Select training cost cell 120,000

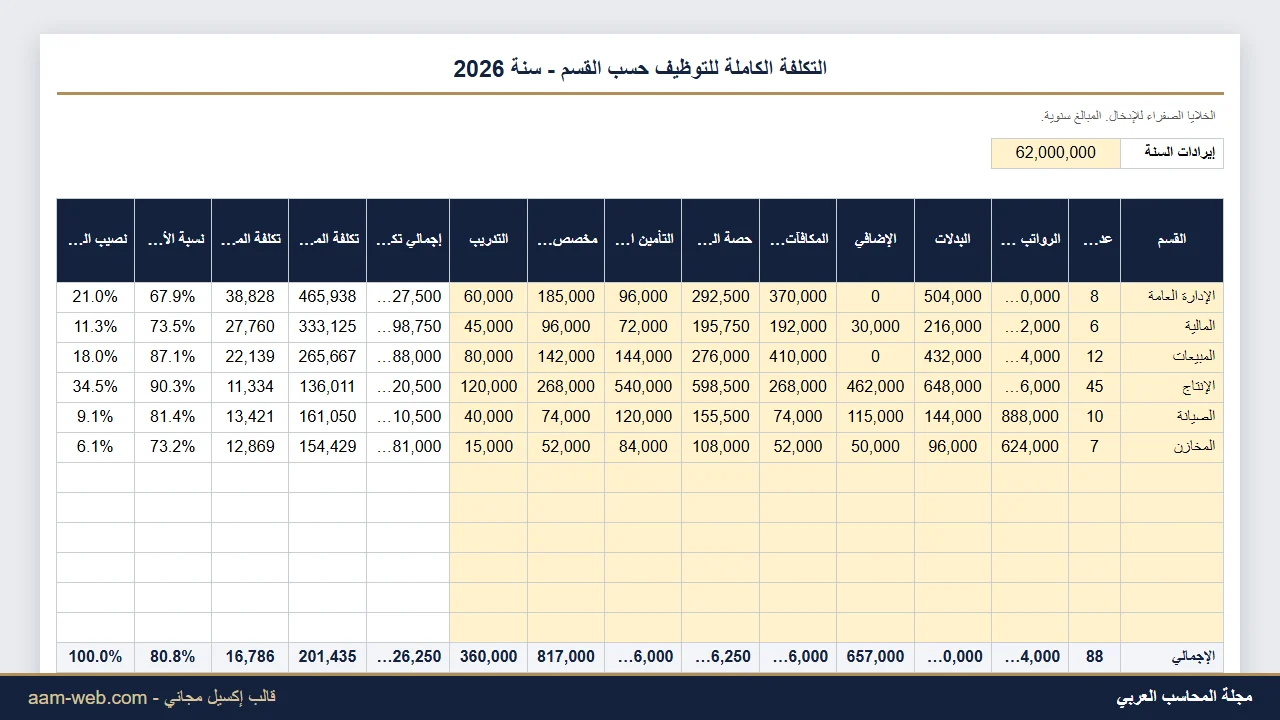pyautogui.click(x=488, y=387)
